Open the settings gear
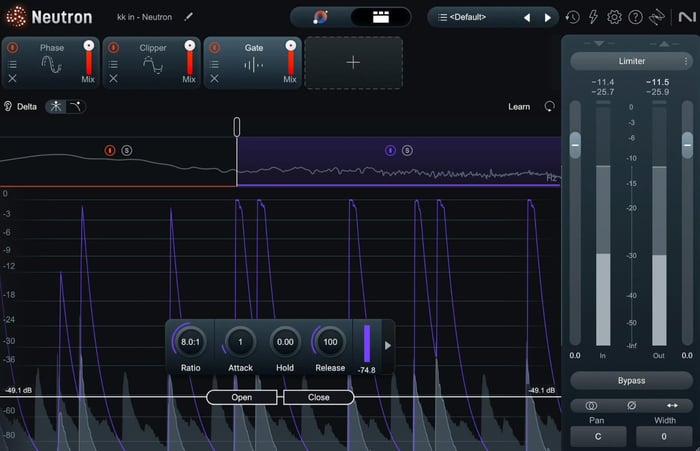The width and height of the screenshot is (700, 451). [x=614, y=17]
